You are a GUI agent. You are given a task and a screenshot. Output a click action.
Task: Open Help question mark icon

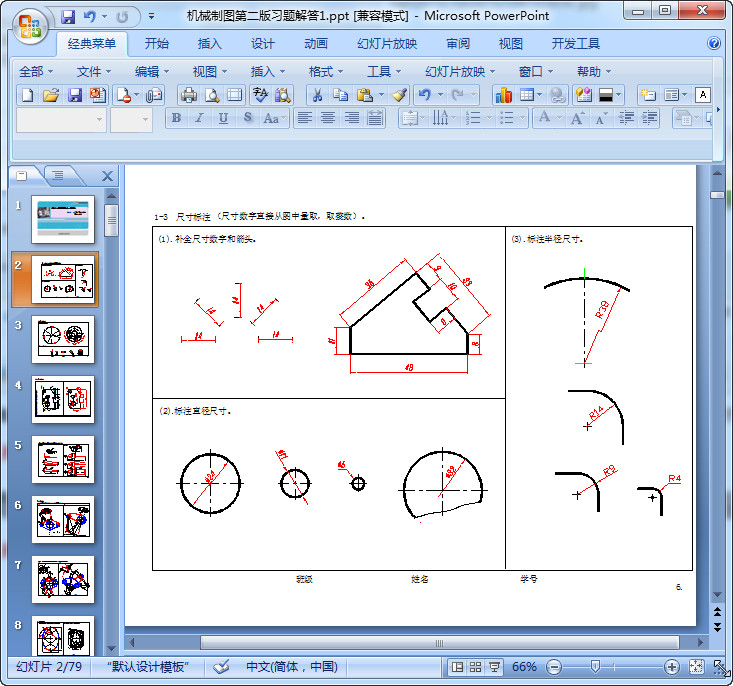714,43
